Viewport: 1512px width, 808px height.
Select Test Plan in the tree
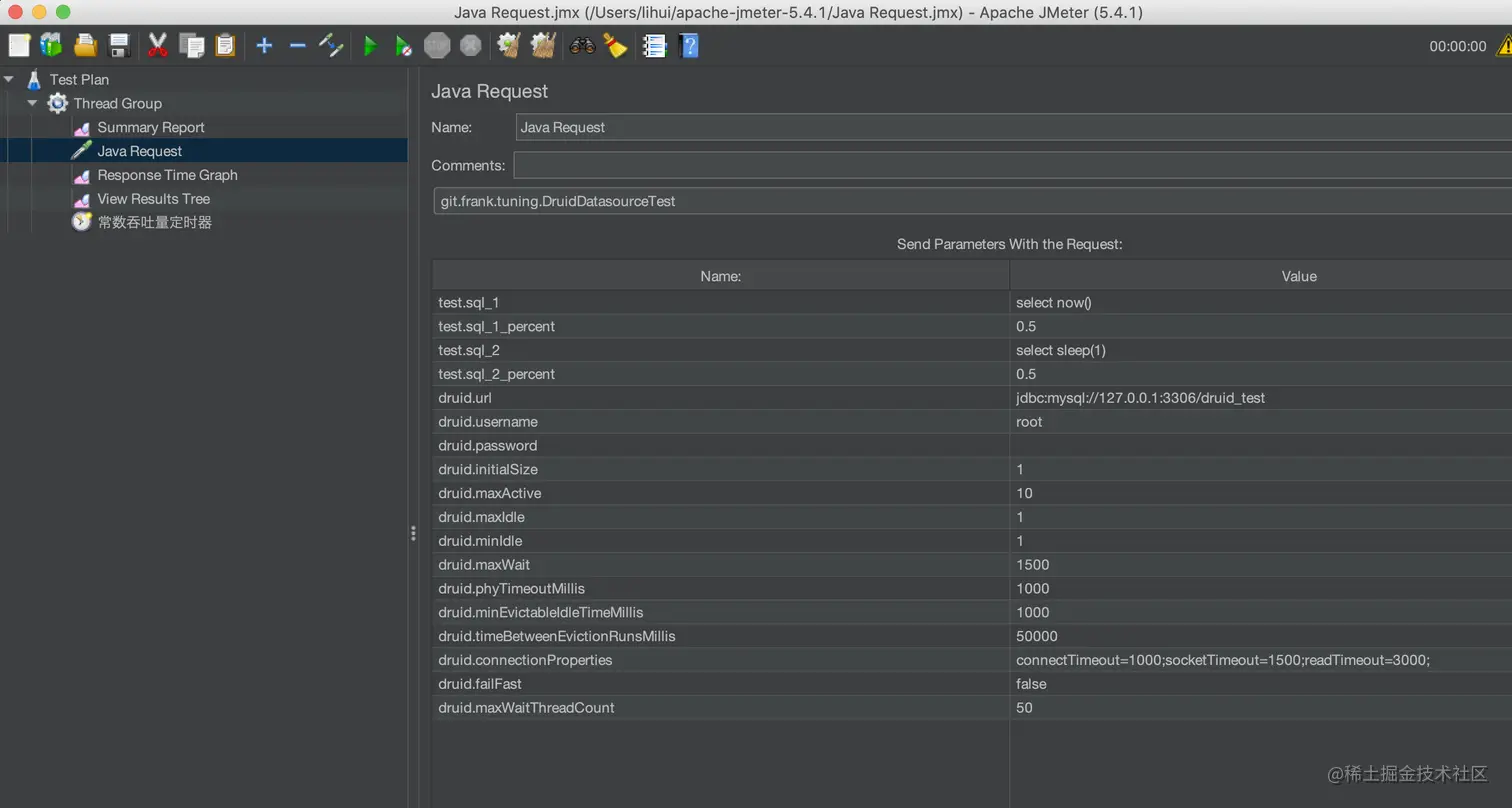pos(79,79)
